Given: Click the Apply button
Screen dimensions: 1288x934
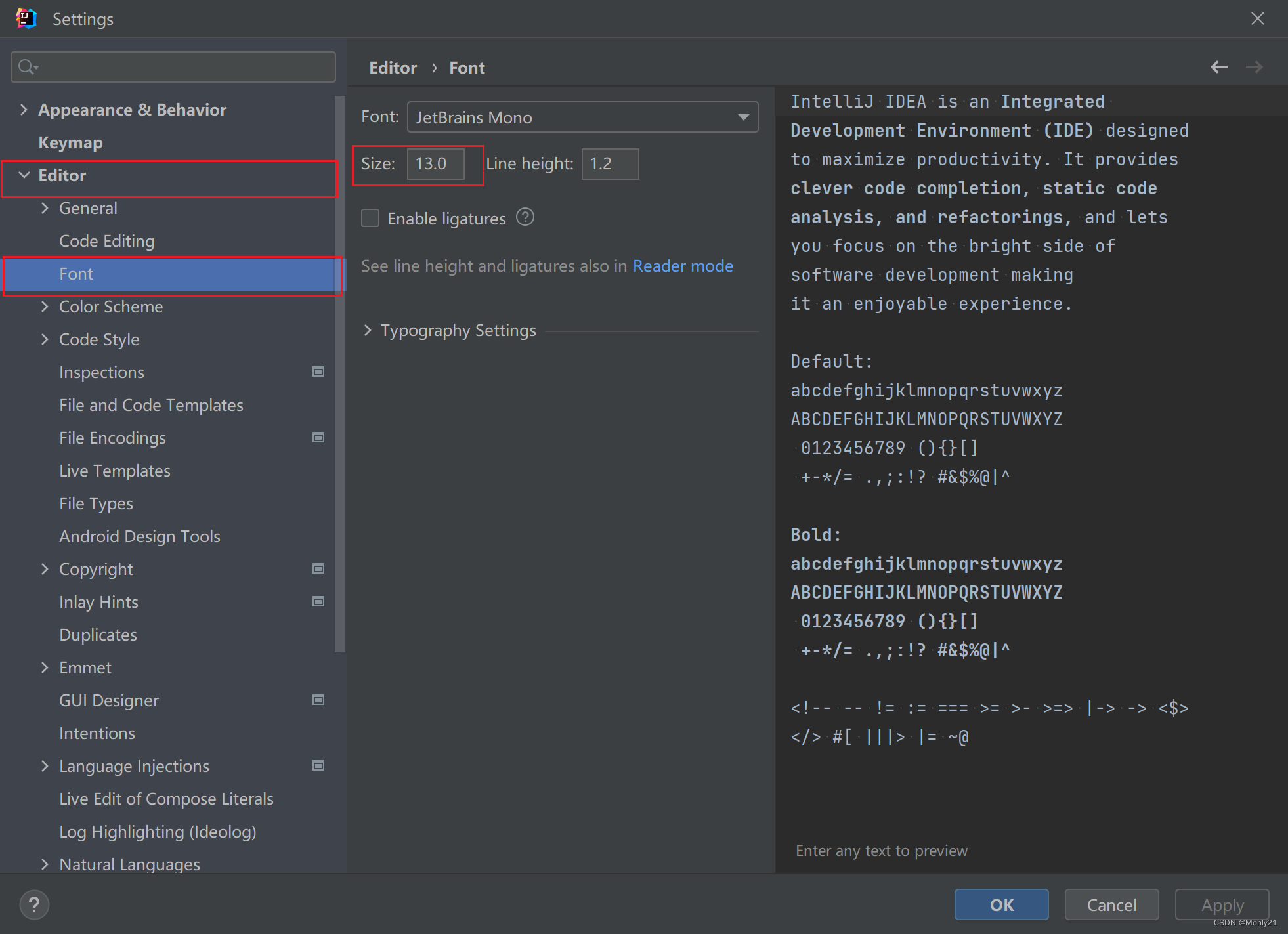Looking at the screenshot, I should (1222, 904).
